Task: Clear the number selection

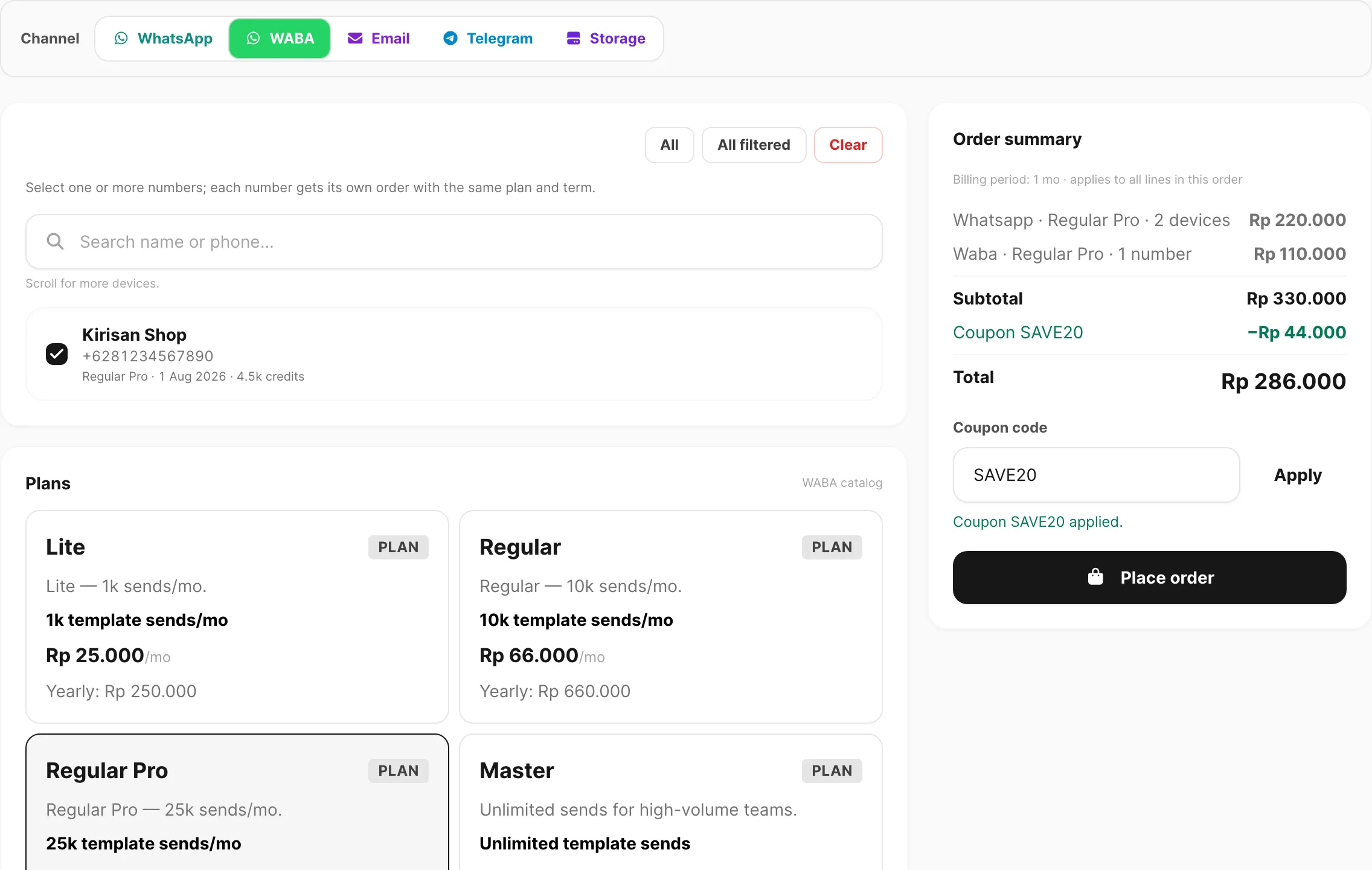Action: [848, 145]
